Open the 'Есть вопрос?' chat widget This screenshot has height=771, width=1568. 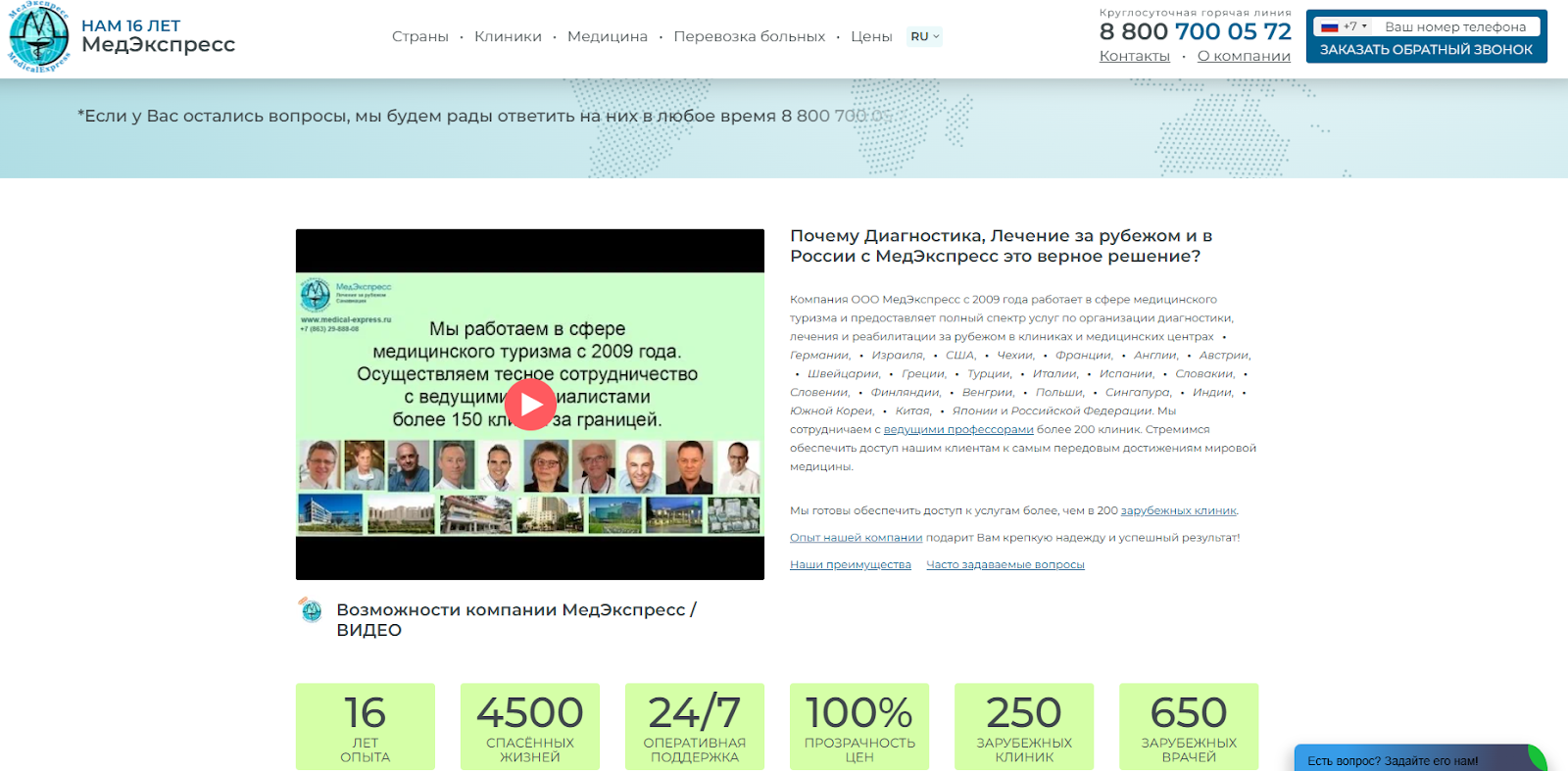pyautogui.click(x=1419, y=759)
